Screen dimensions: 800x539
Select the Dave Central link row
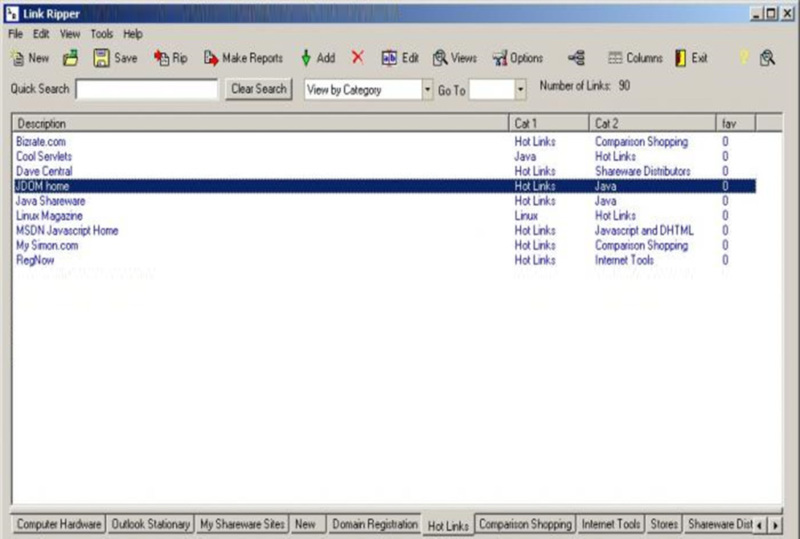coord(385,172)
